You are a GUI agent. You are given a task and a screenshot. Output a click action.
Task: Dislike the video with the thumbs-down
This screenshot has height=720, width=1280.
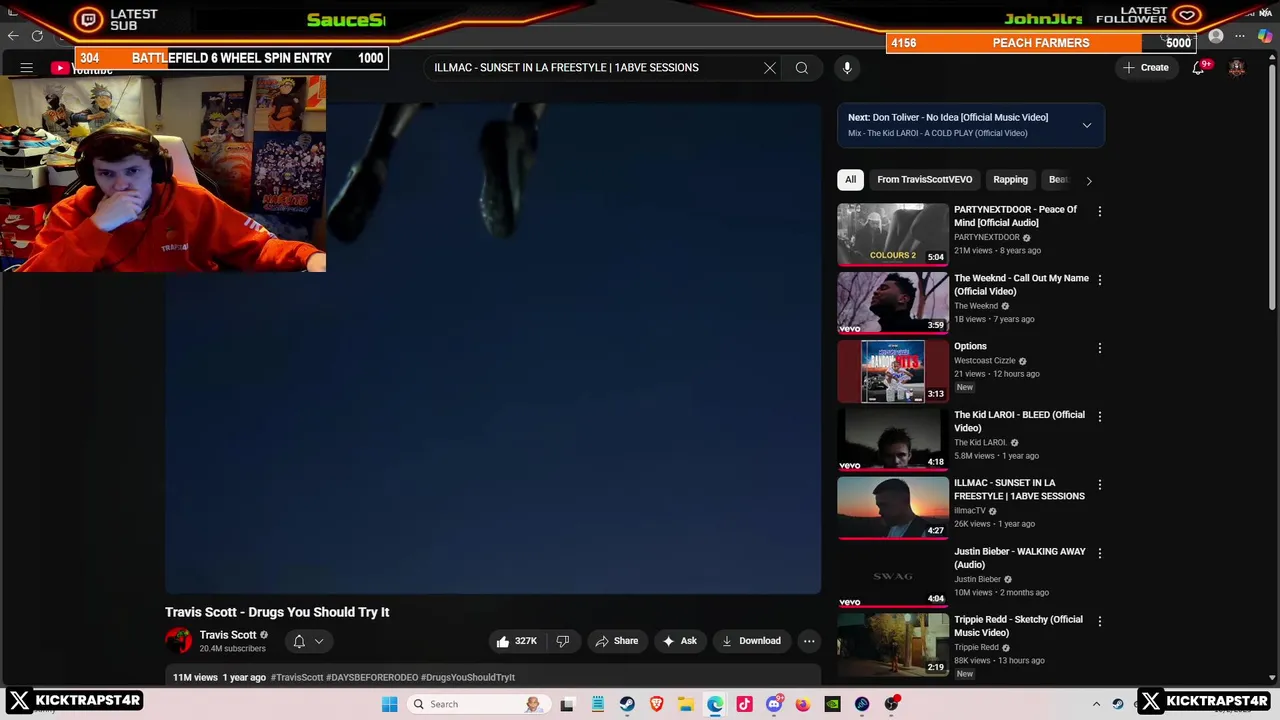(x=563, y=641)
